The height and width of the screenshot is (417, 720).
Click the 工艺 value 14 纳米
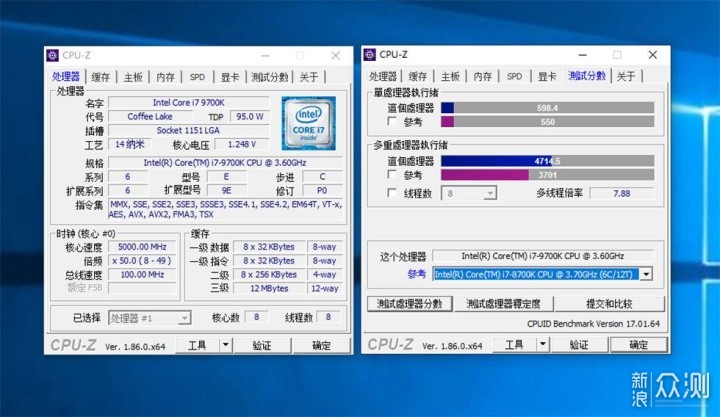click(129, 144)
